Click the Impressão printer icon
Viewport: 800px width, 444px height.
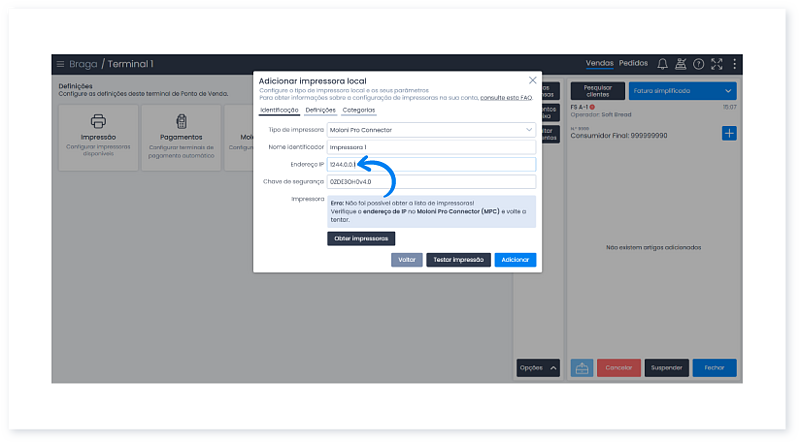98,121
